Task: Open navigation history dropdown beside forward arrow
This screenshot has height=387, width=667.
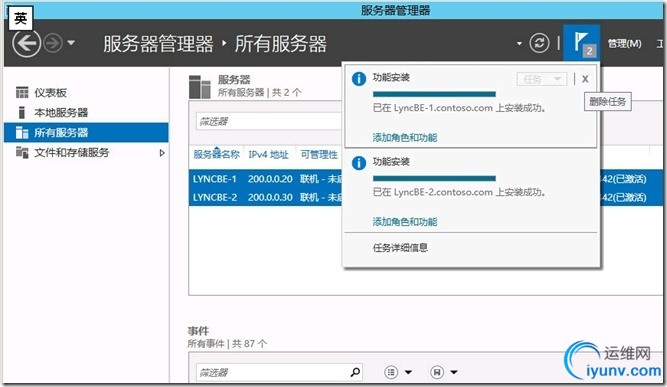Action: 71,43
